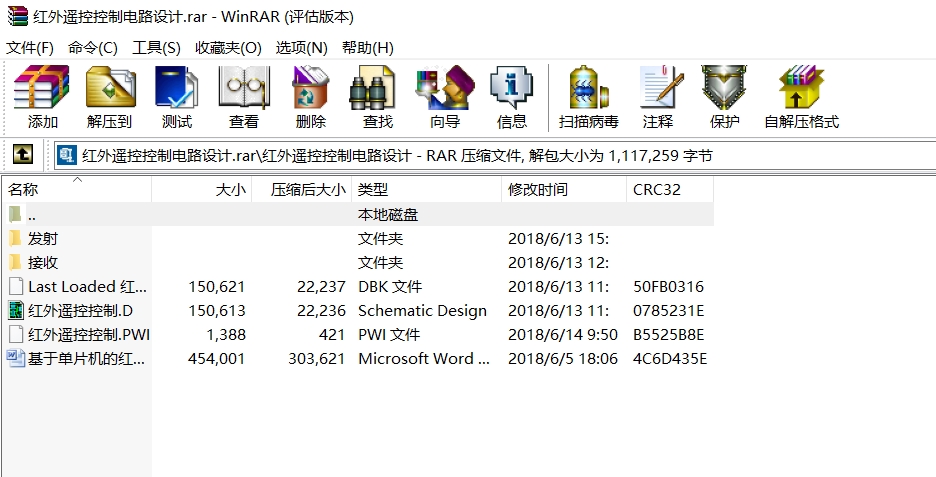Image resolution: width=936 pixels, height=477 pixels.
Task: Click the type cell Schematic Design
Action: [x=423, y=310]
